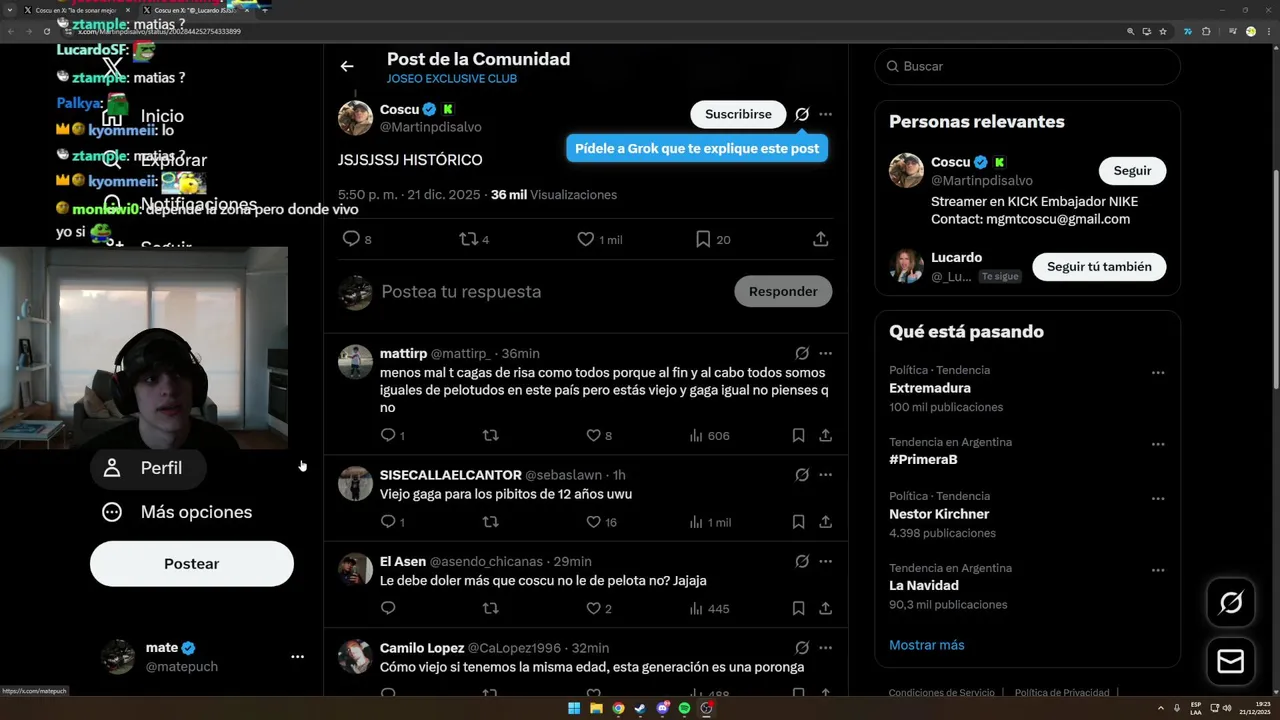Bookmark mattirp's reply

click(798, 435)
